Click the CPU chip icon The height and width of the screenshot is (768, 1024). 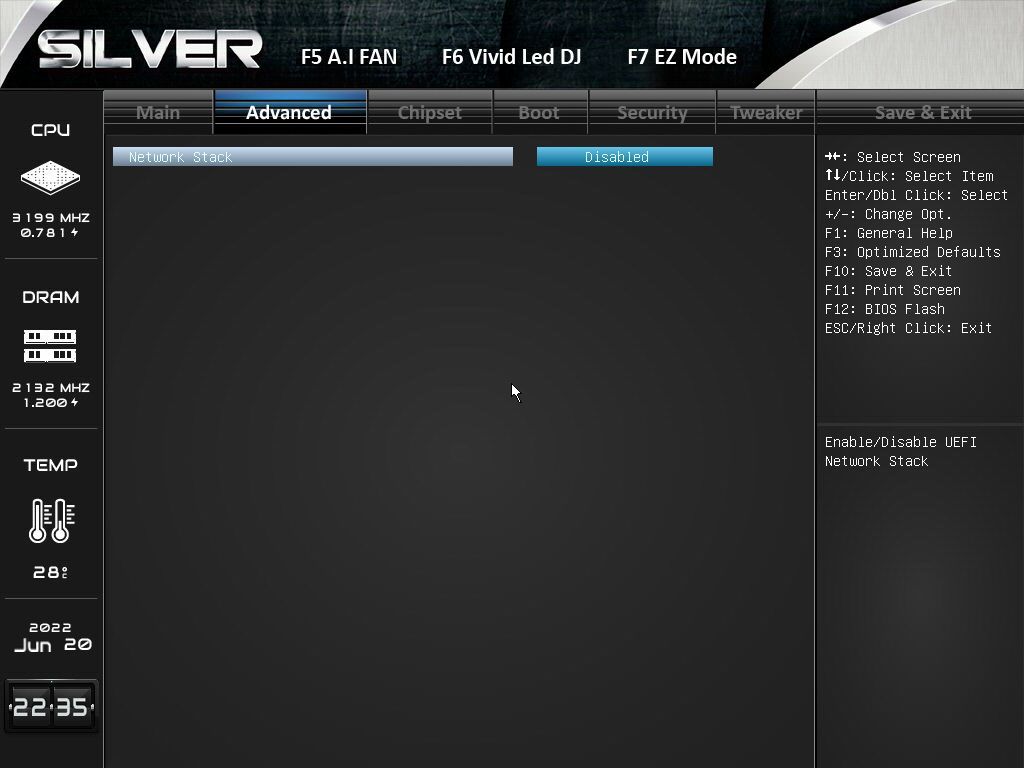pos(50,178)
